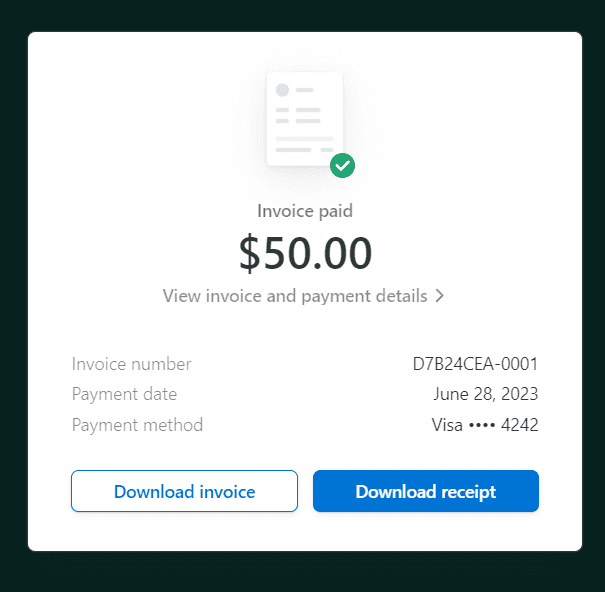Click the gray avatar circle on the invoice illustration
Screen dimensions: 605x592
(282, 90)
